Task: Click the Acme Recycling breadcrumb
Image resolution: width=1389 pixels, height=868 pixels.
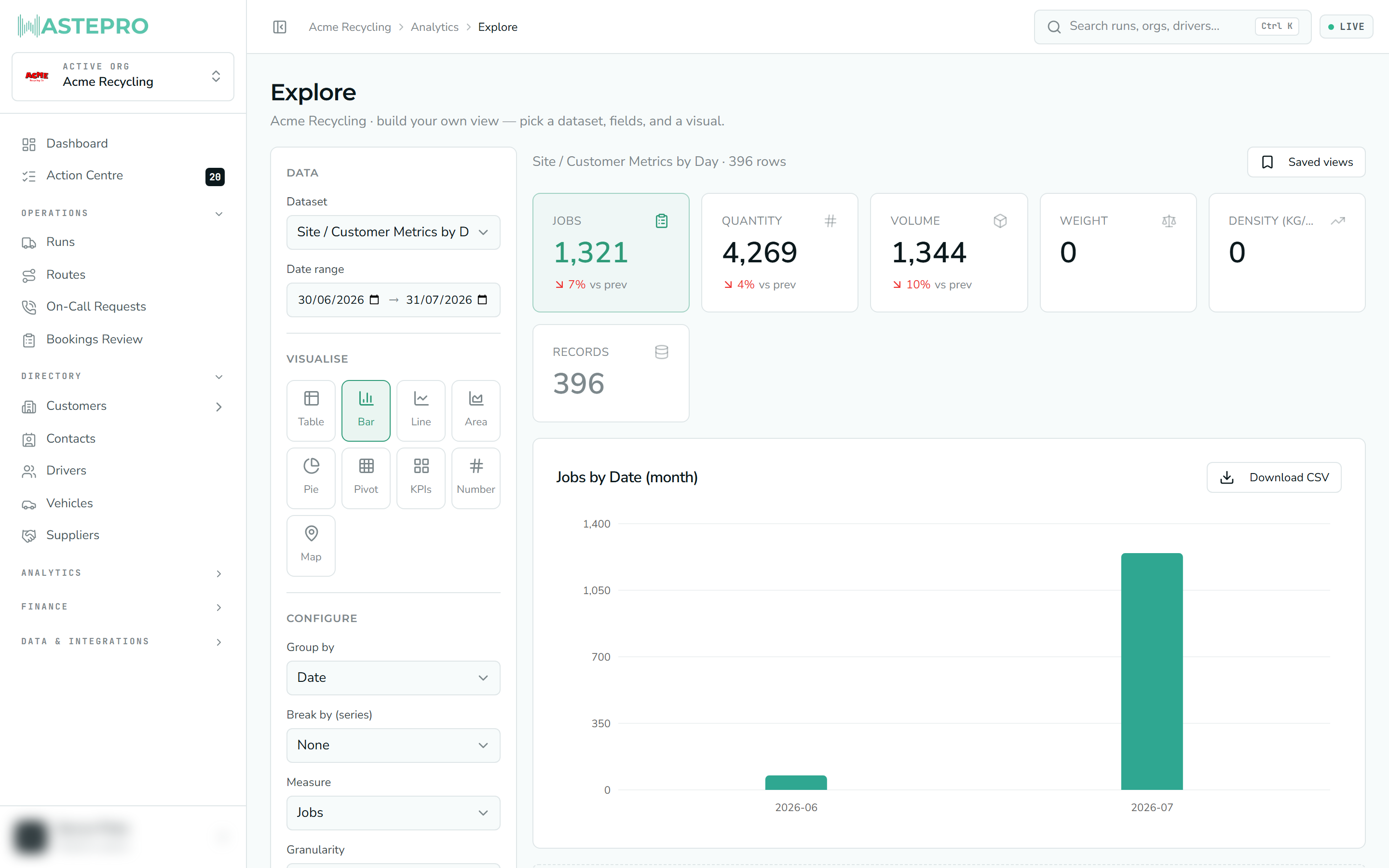Action: 350,27
